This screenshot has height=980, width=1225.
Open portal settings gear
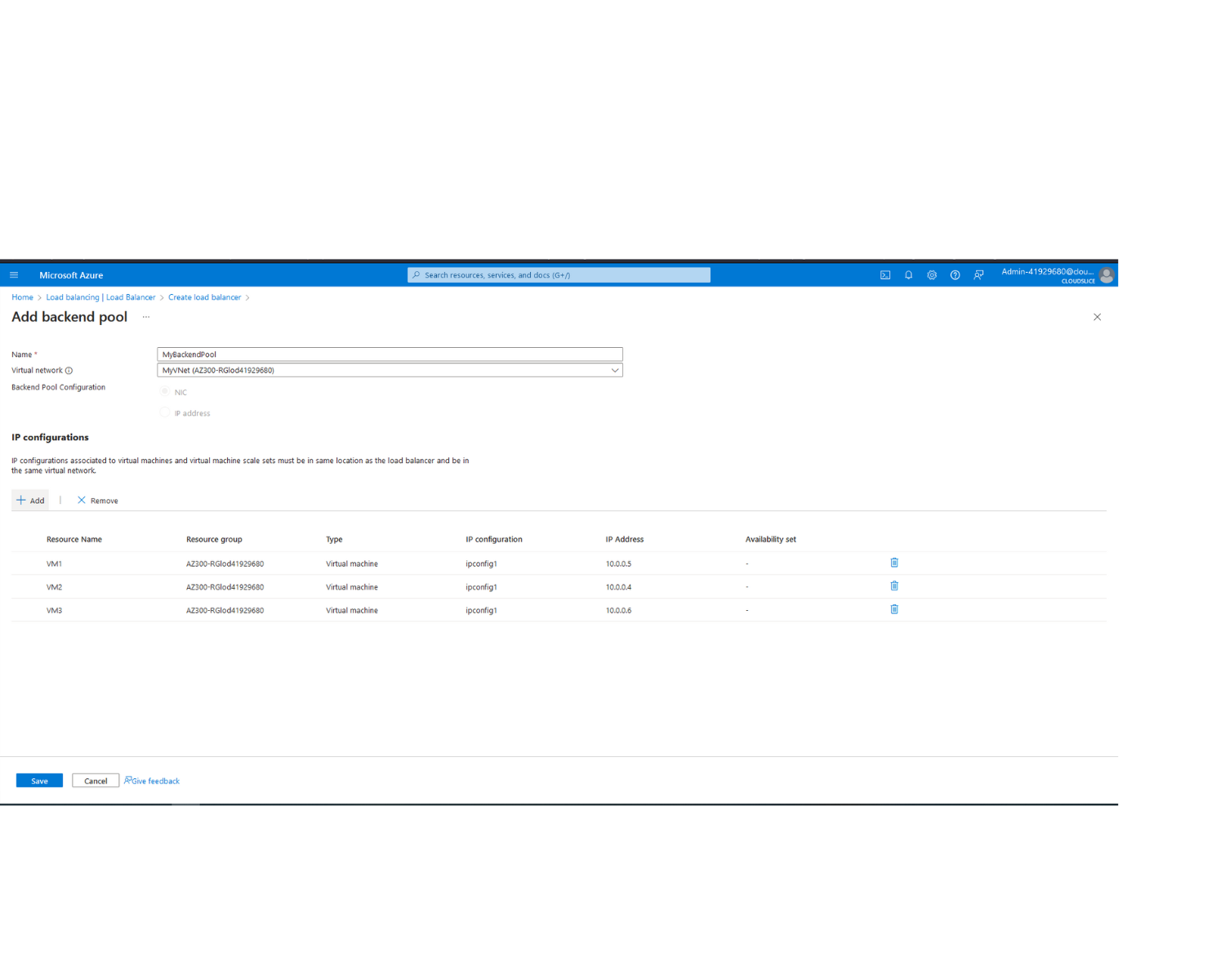[932, 275]
